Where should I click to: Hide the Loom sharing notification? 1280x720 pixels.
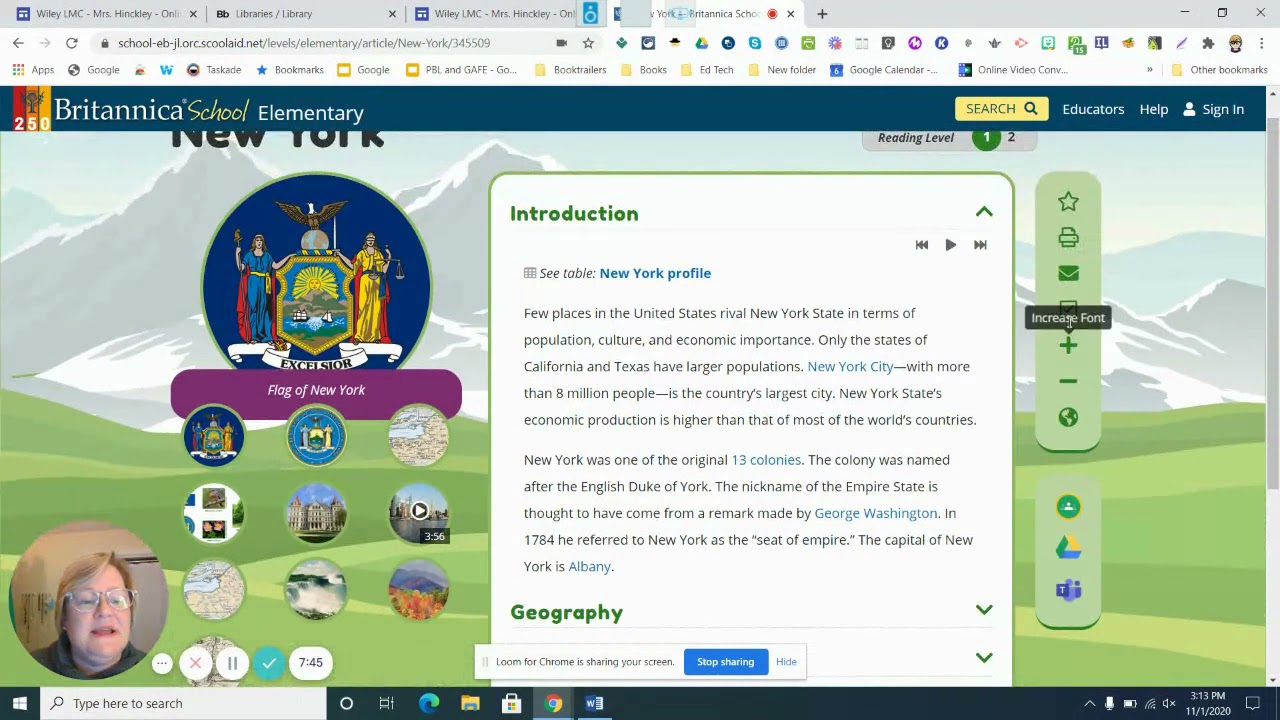click(x=786, y=662)
